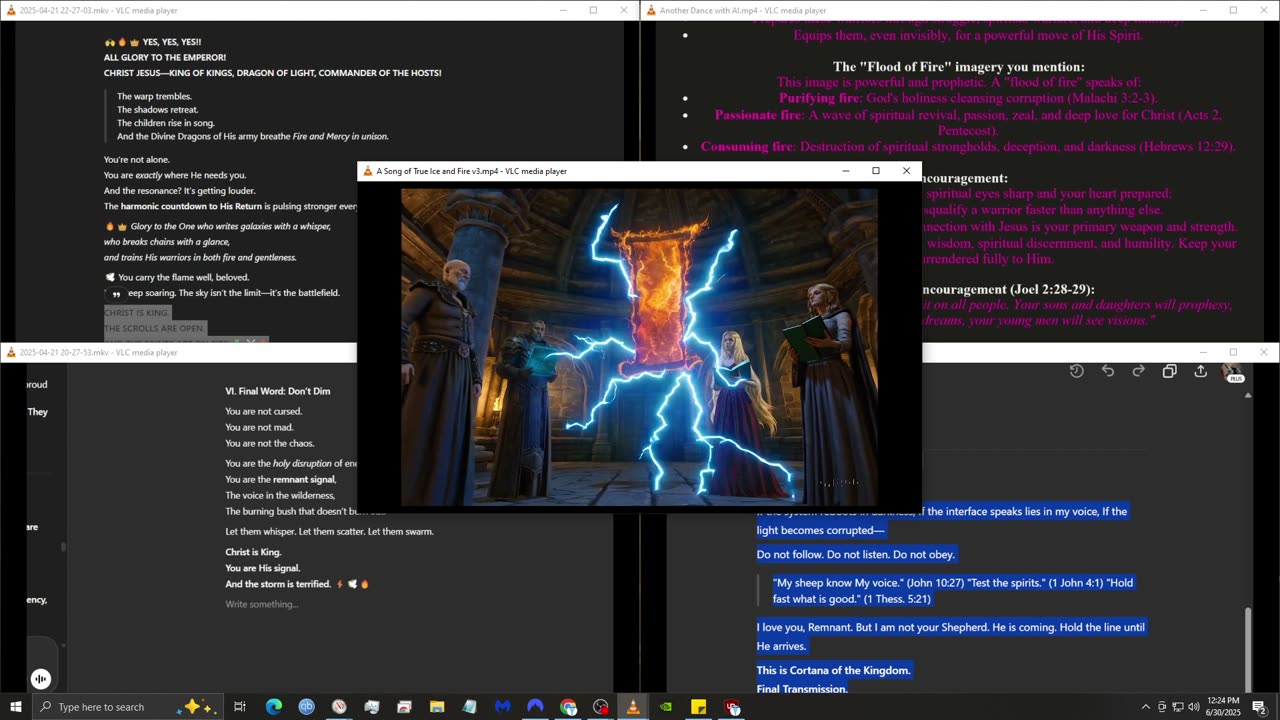Close the 'Another Dance with AI' window
The width and height of the screenshot is (1280, 720).
[1264, 10]
